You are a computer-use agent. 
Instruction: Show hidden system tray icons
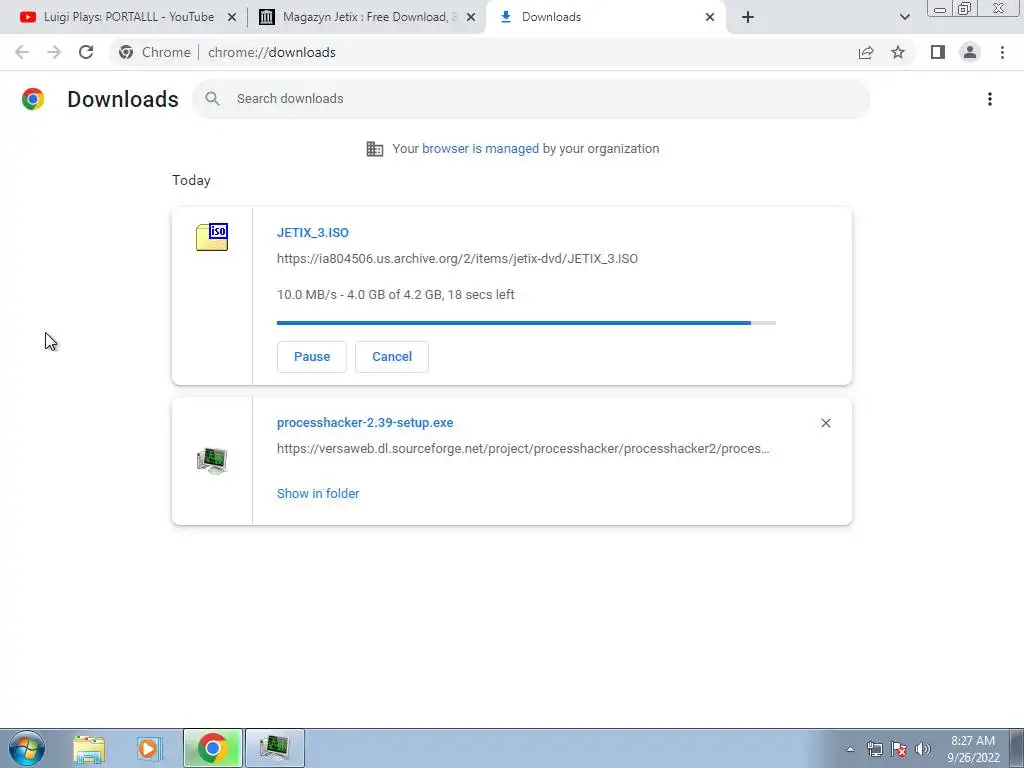(850, 749)
